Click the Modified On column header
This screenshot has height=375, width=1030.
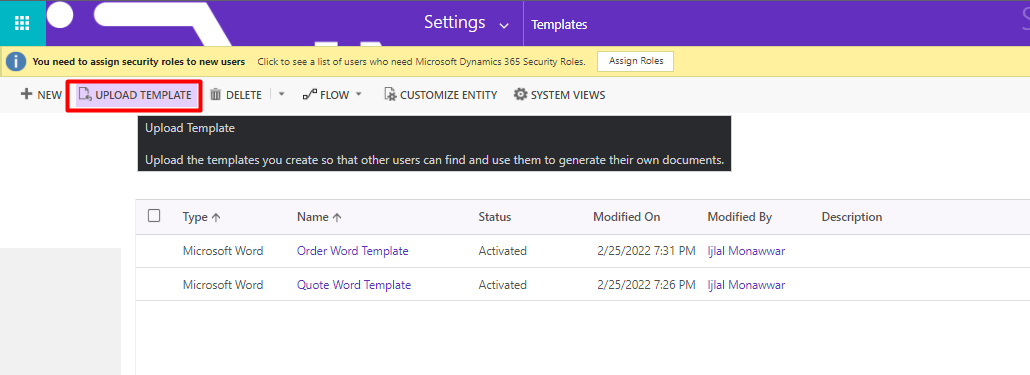[x=627, y=217]
